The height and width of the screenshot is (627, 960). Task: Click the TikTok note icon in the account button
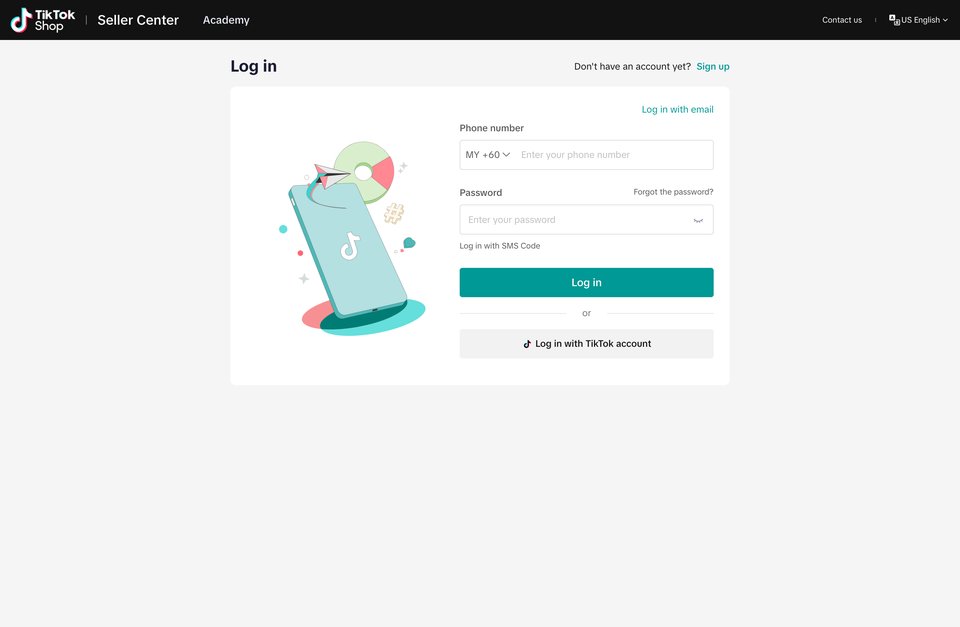(527, 344)
